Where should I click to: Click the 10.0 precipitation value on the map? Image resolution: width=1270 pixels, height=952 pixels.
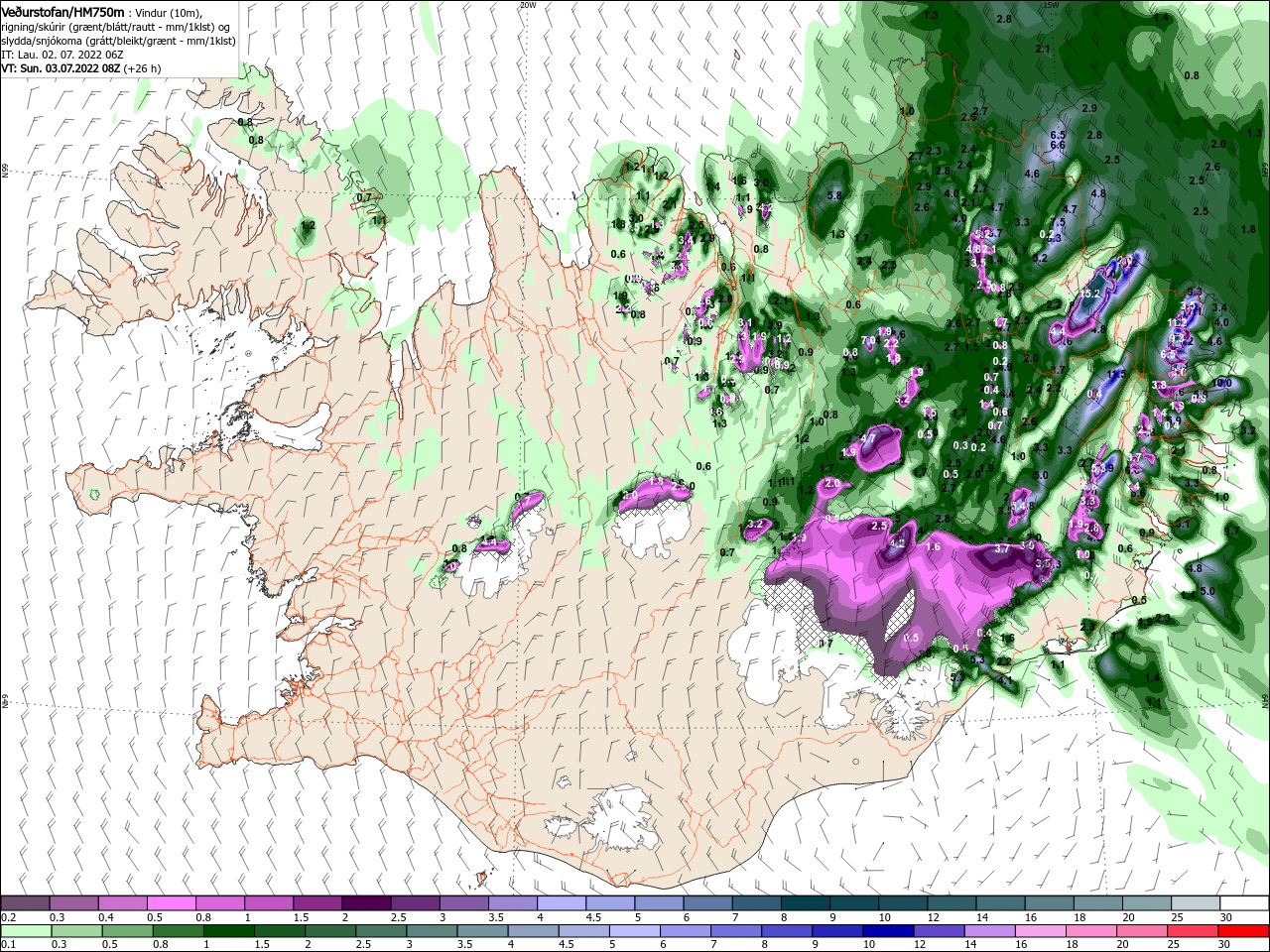pos(1222,383)
